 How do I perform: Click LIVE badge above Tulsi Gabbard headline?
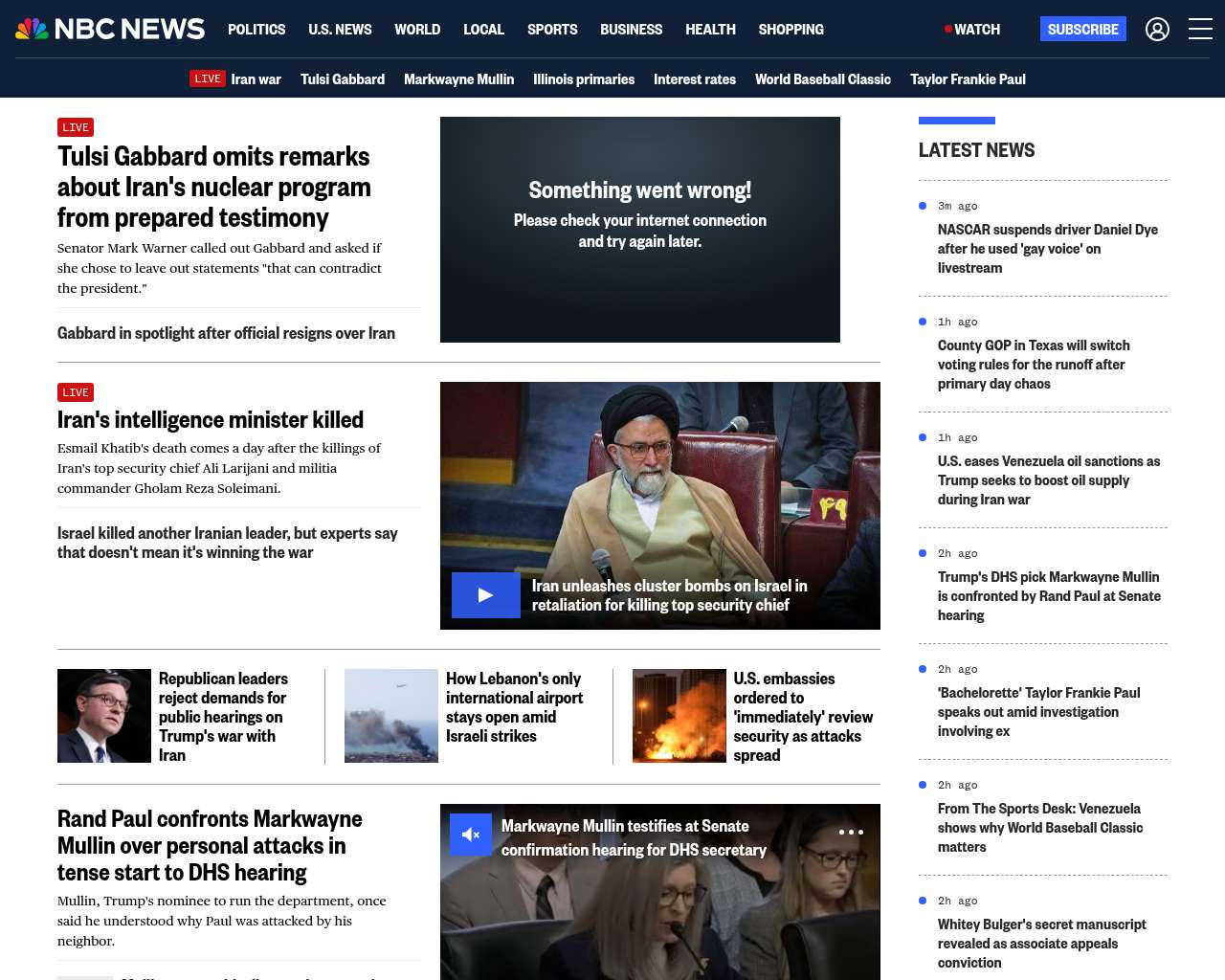tap(76, 127)
